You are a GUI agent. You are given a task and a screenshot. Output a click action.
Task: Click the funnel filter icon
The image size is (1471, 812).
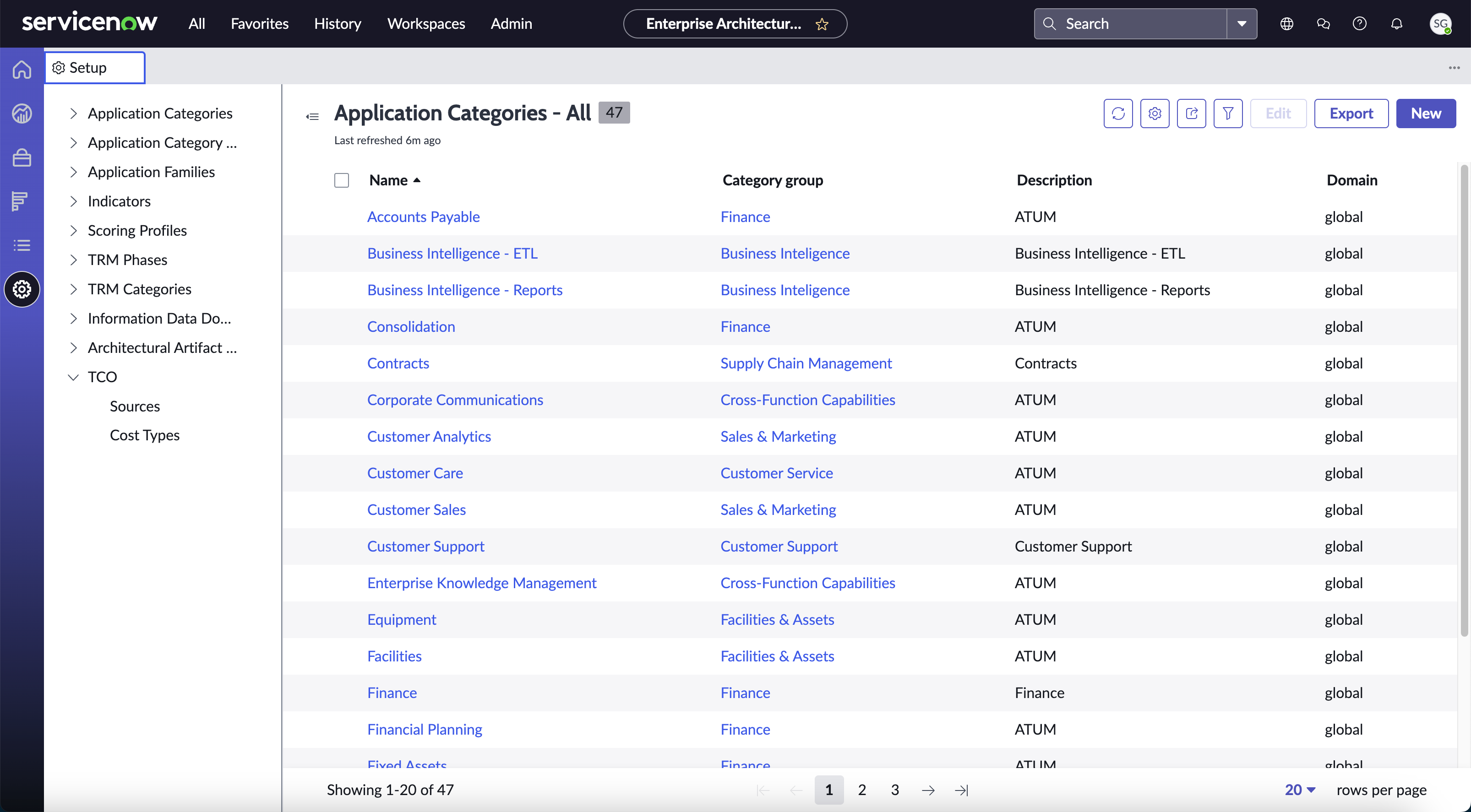point(1227,114)
